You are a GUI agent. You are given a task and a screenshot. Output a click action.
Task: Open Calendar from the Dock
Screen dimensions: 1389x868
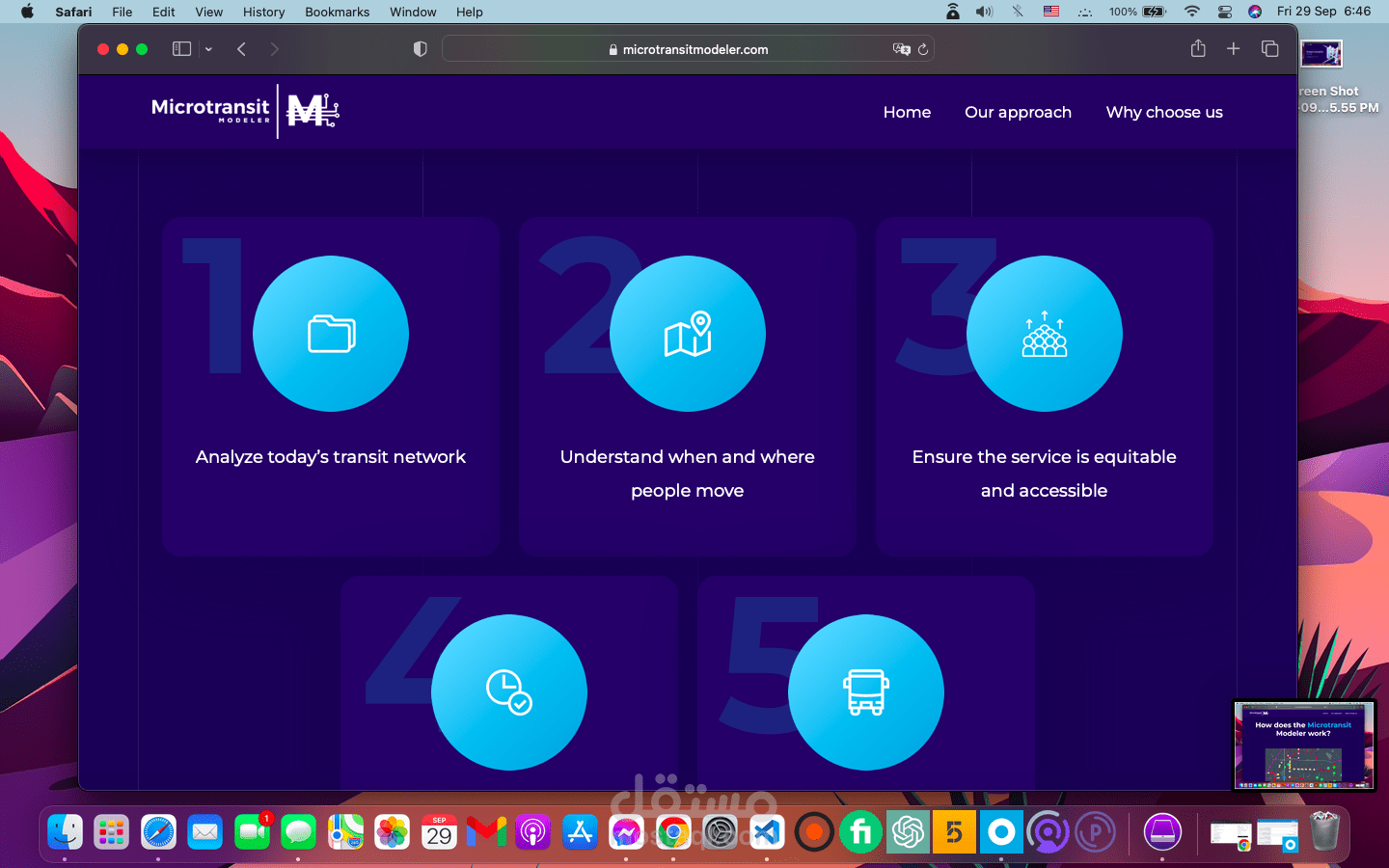[x=439, y=831]
